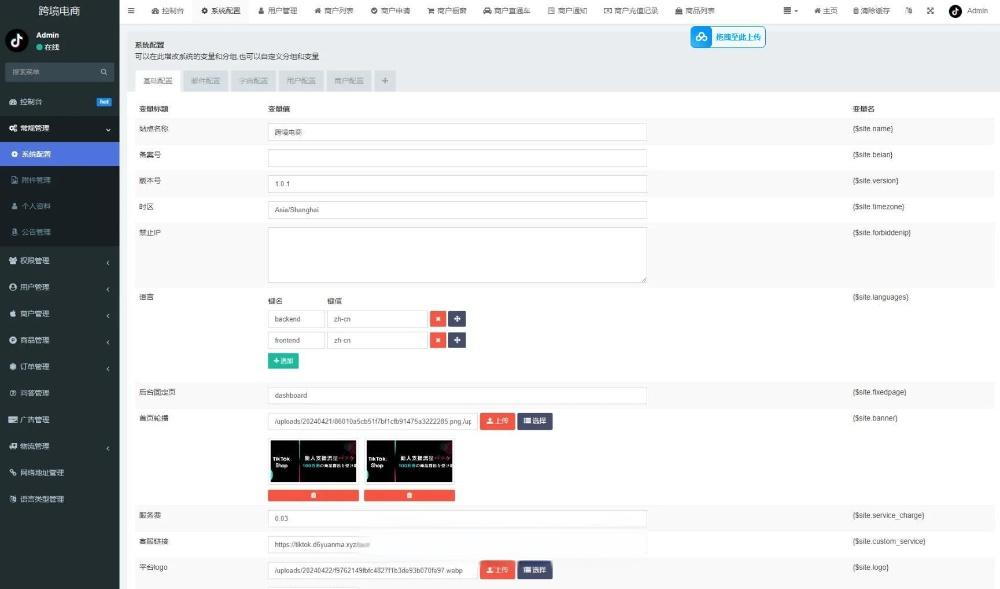The image size is (1000, 589).
Task: Click the red 上传 button for the homepage banner
Action: [x=497, y=421]
